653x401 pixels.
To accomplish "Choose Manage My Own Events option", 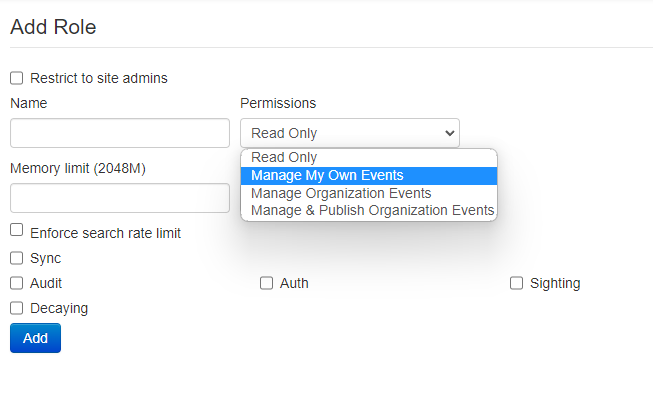I will [x=327, y=175].
